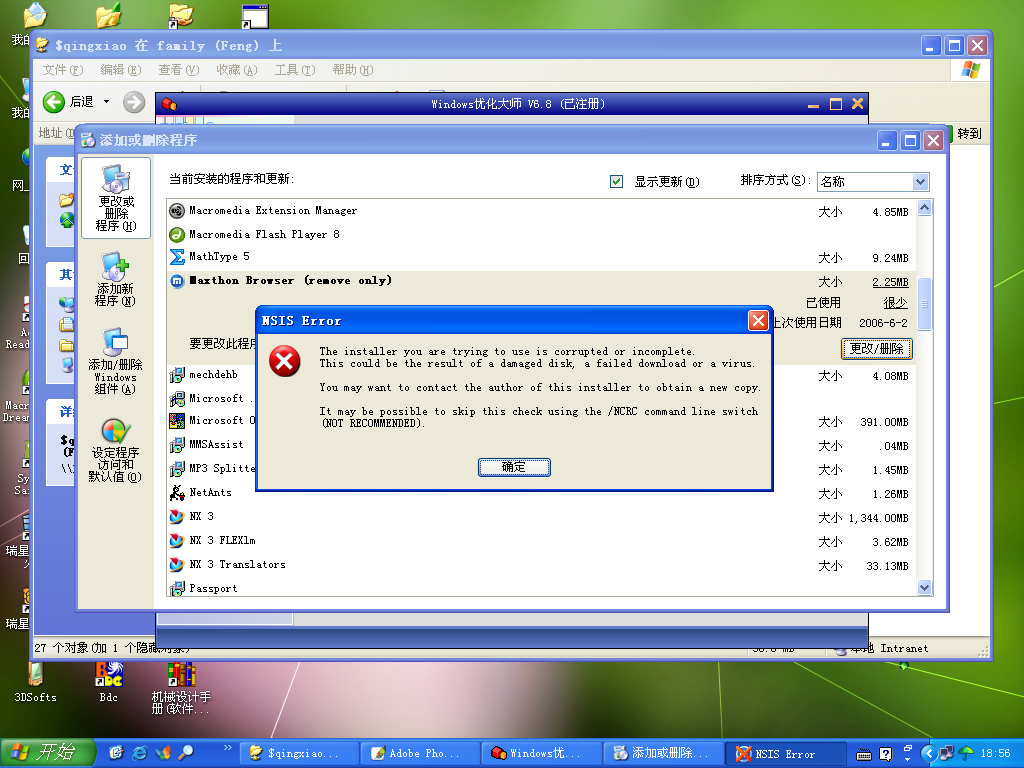Screen dimensions: 1024x768
Task: Click the NetAnts program icon
Action: point(177,492)
